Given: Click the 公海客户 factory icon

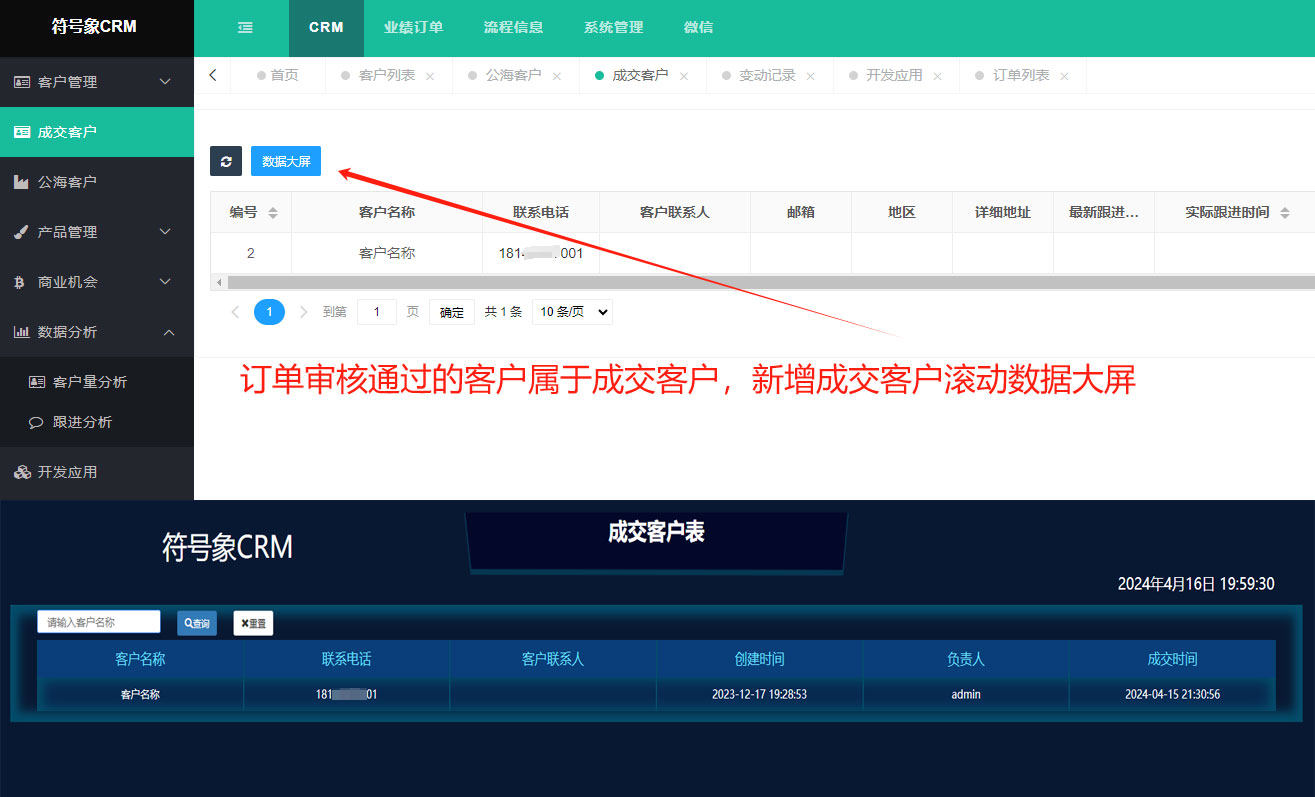Looking at the screenshot, I should [x=22, y=182].
